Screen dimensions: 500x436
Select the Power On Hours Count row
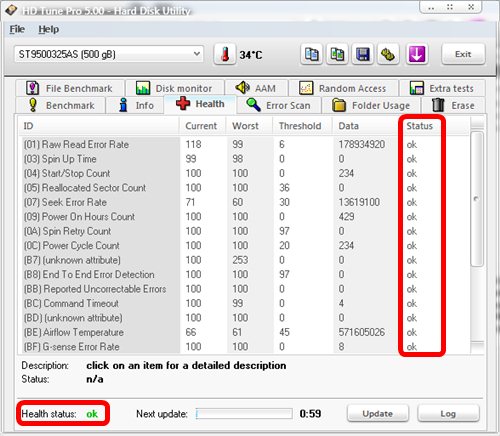click(244, 217)
